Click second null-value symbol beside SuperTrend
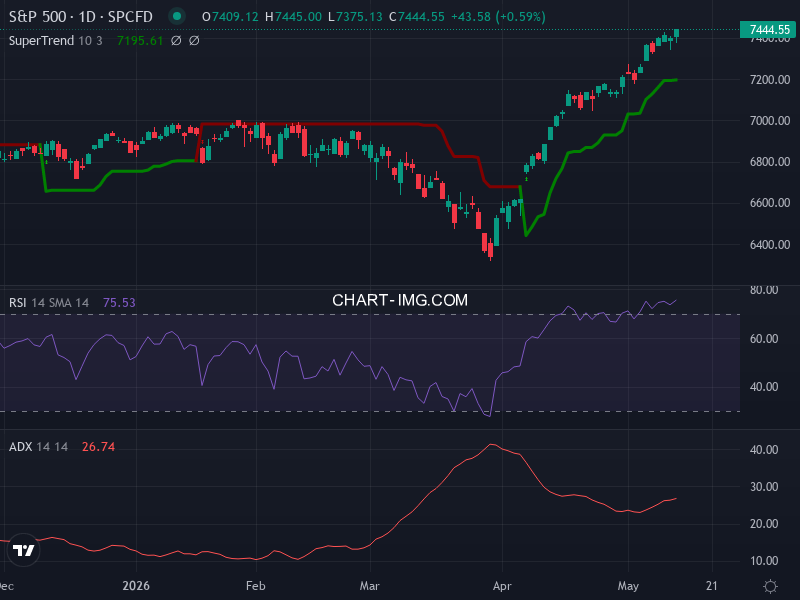The width and height of the screenshot is (800, 600). click(x=194, y=41)
